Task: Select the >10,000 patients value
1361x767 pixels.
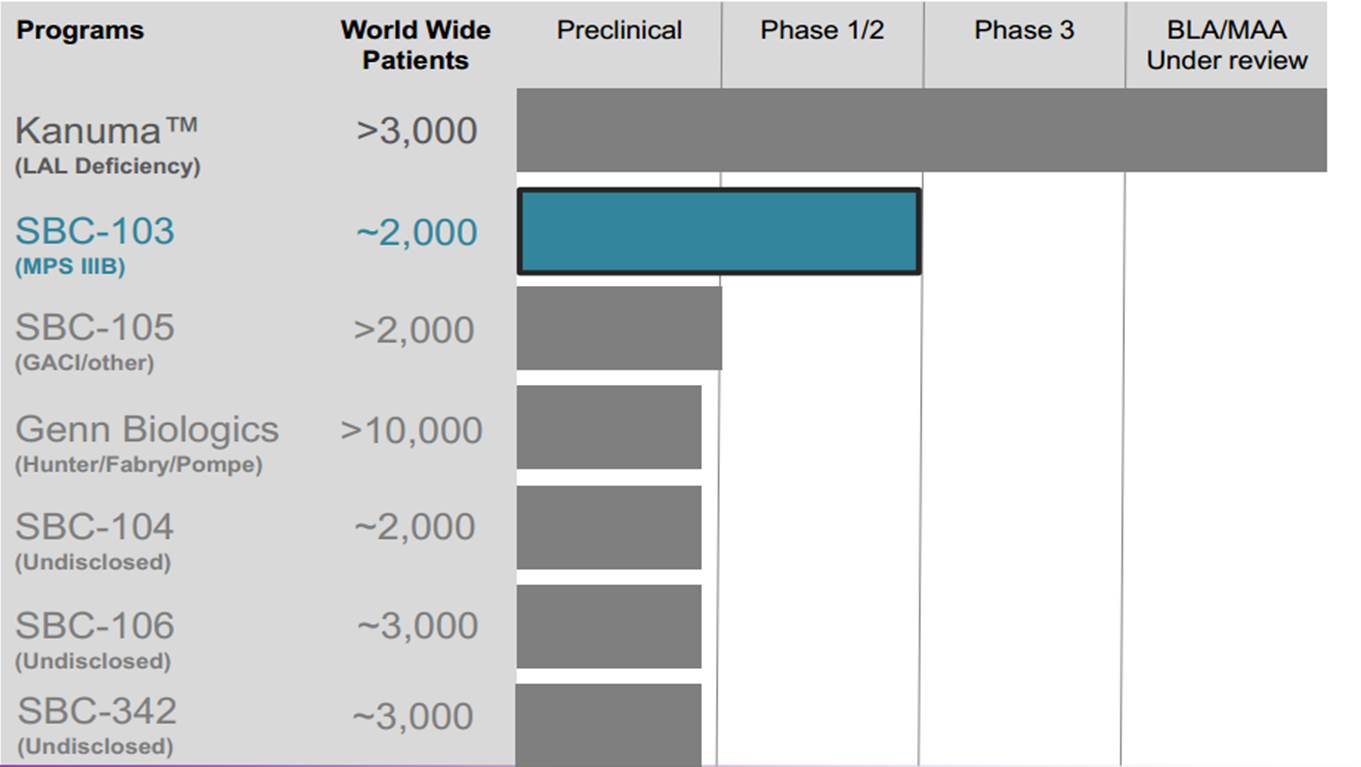Action: coord(411,430)
